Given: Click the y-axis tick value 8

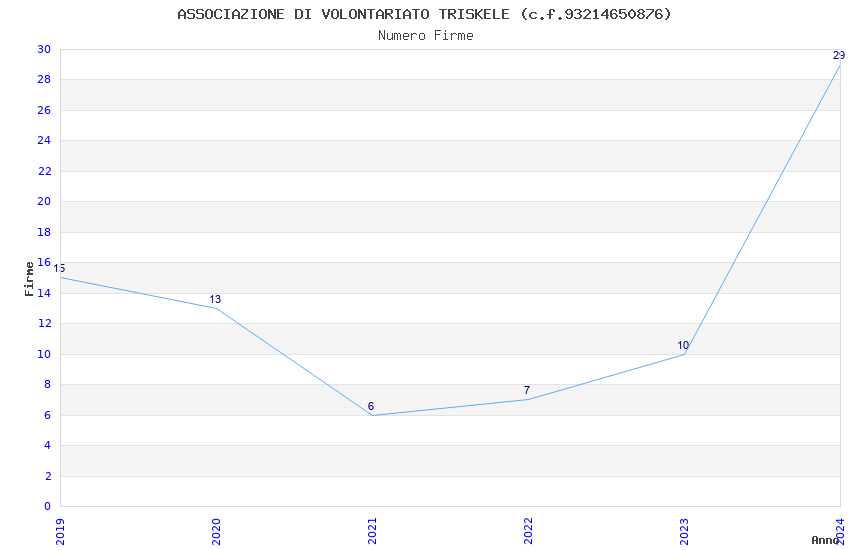Looking at the screenshot, I should click(x=48, y=384).
